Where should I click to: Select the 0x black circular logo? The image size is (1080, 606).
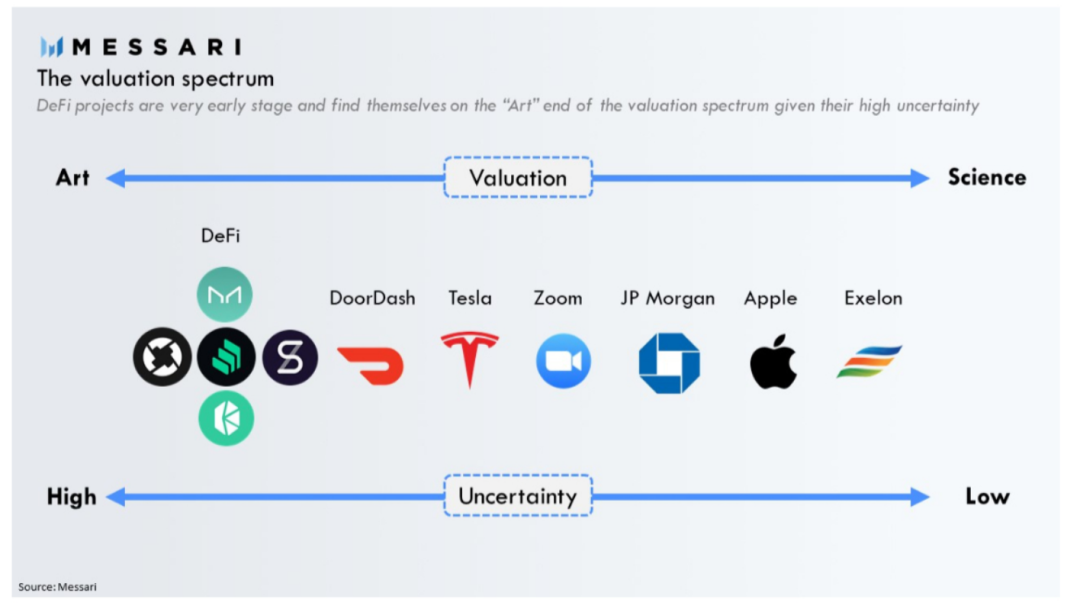click(x=163, y=357)
